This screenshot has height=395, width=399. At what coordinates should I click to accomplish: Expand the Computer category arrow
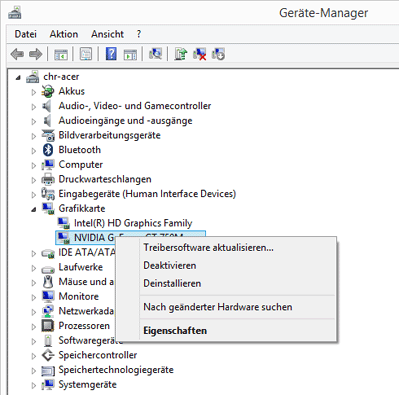(33, 165)
